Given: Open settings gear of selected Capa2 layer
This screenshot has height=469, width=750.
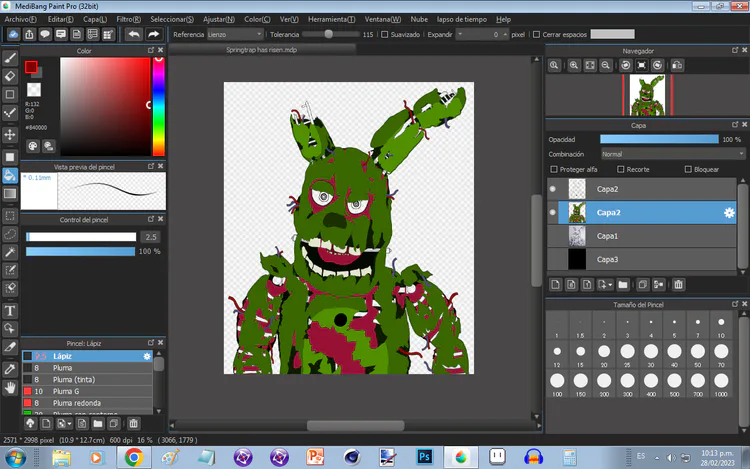Looking at the screenshot, I should click(728, 213).
